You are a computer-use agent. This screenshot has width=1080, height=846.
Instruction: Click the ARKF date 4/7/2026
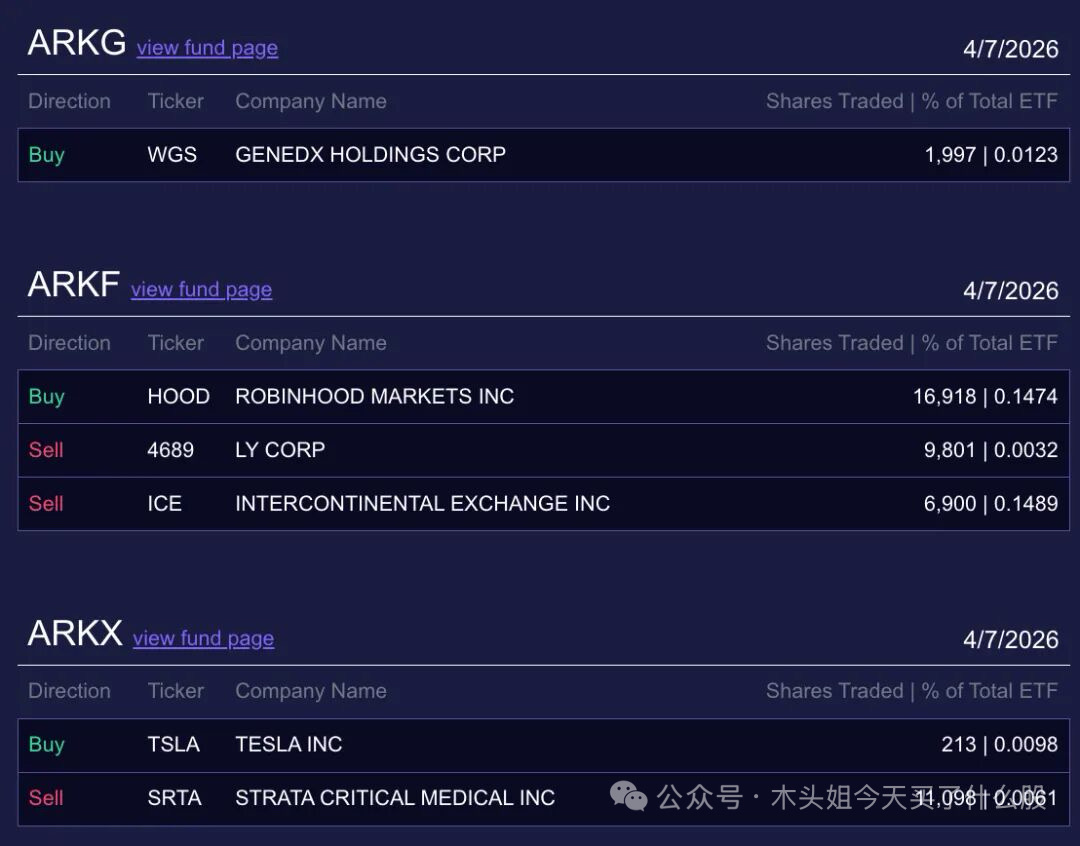(x=1010, y=291)
